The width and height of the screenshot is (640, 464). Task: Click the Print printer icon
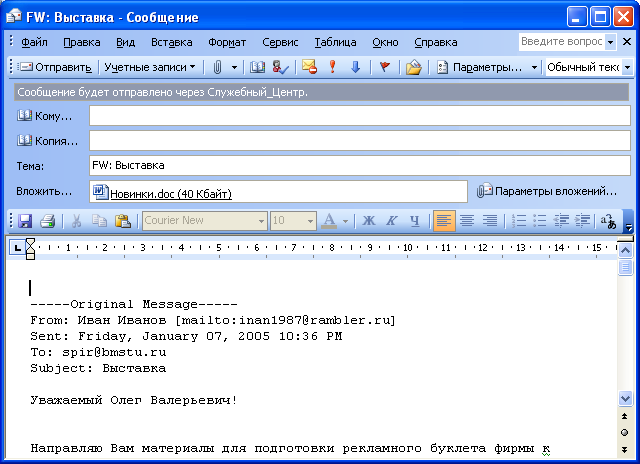(x=47, y=221)
